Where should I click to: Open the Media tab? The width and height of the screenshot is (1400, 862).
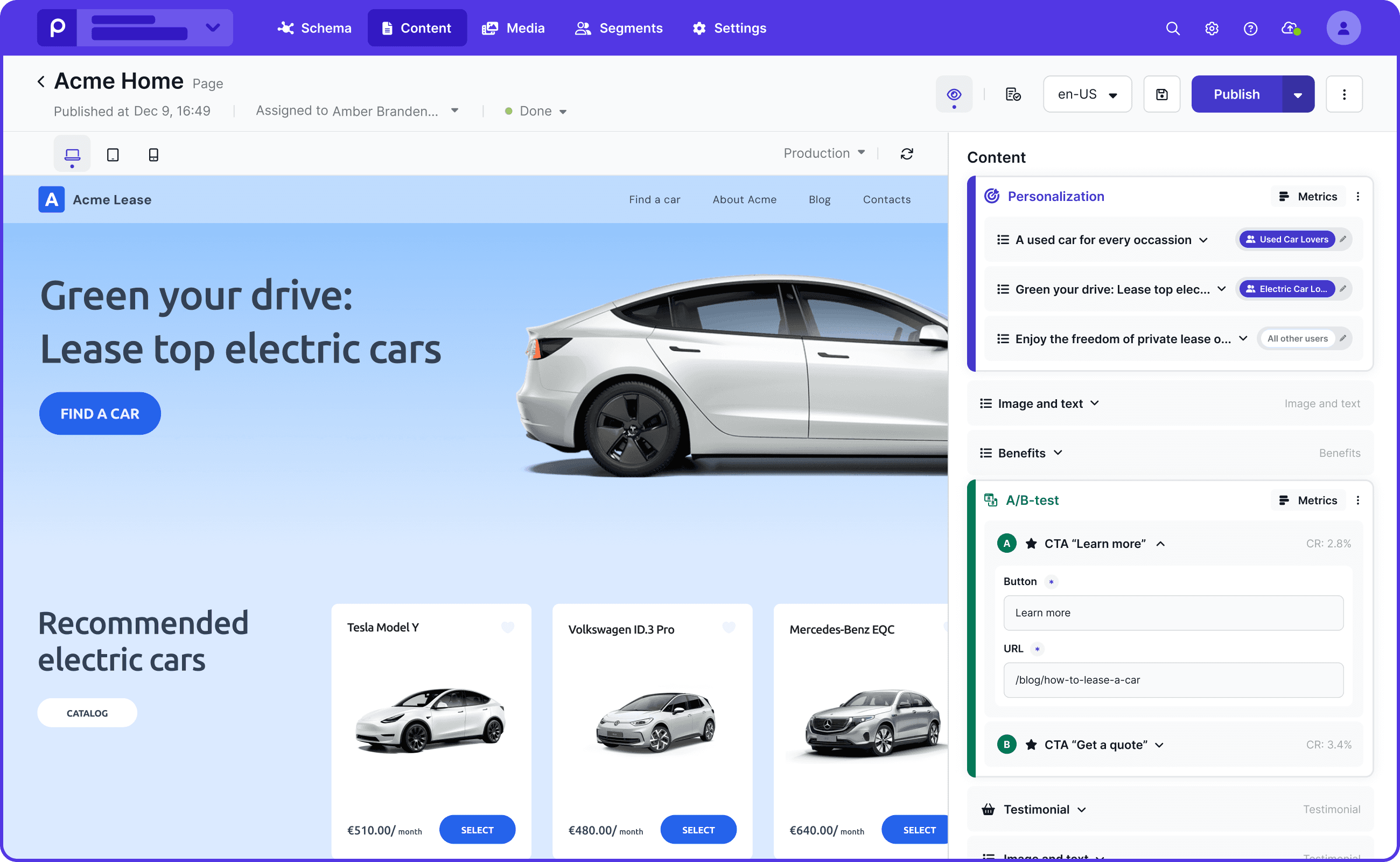click(513, 28)
